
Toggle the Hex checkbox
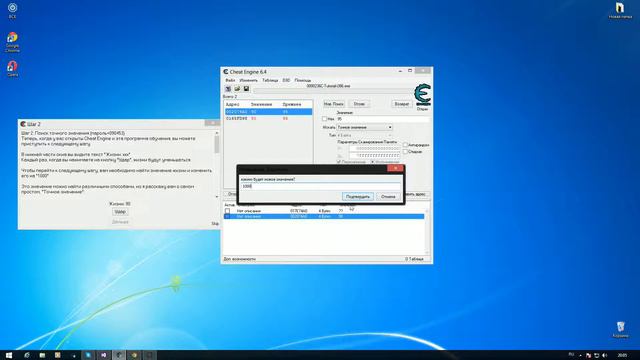tap(324, 119)
